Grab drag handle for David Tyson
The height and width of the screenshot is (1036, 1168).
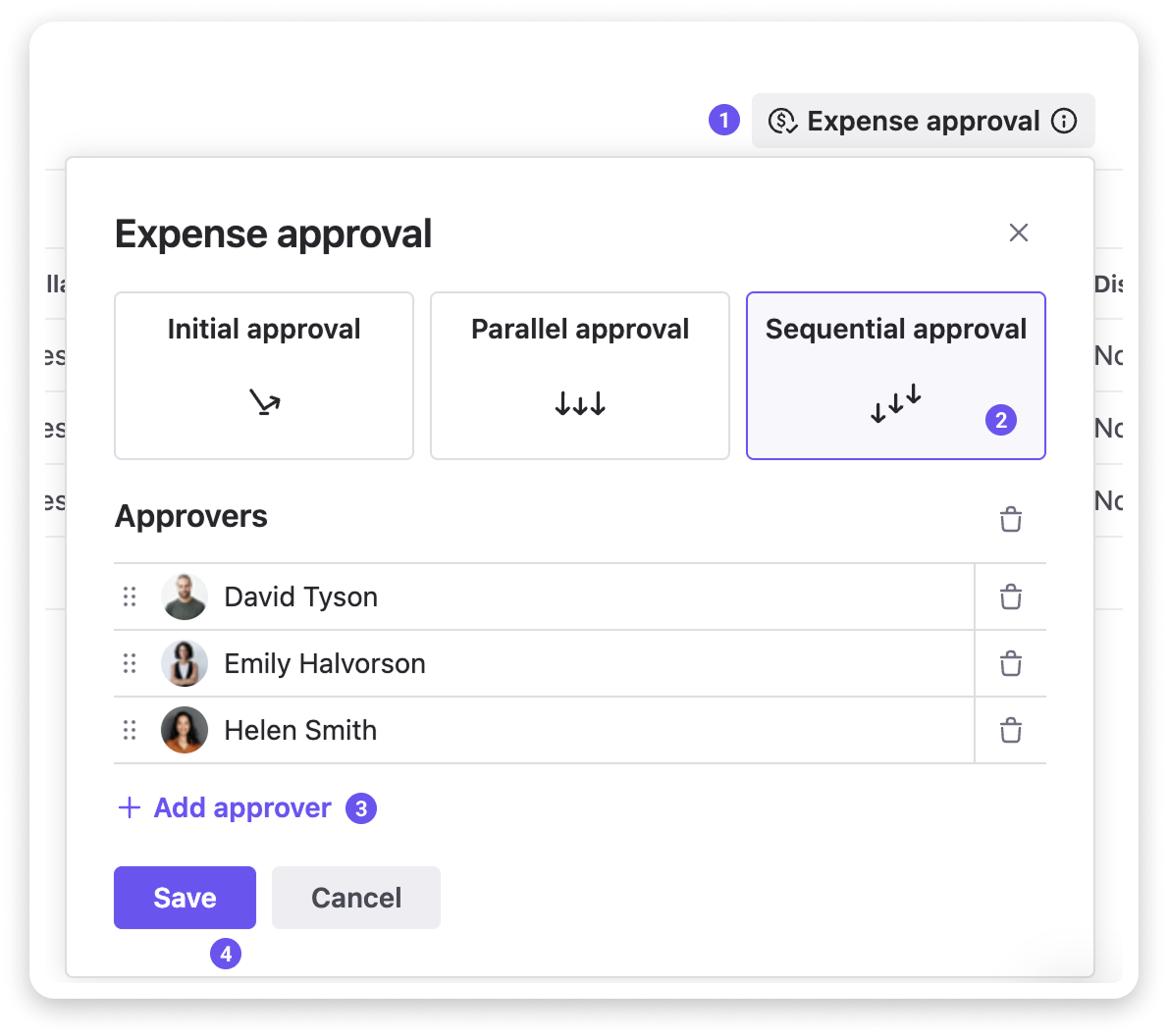point(130,596)
